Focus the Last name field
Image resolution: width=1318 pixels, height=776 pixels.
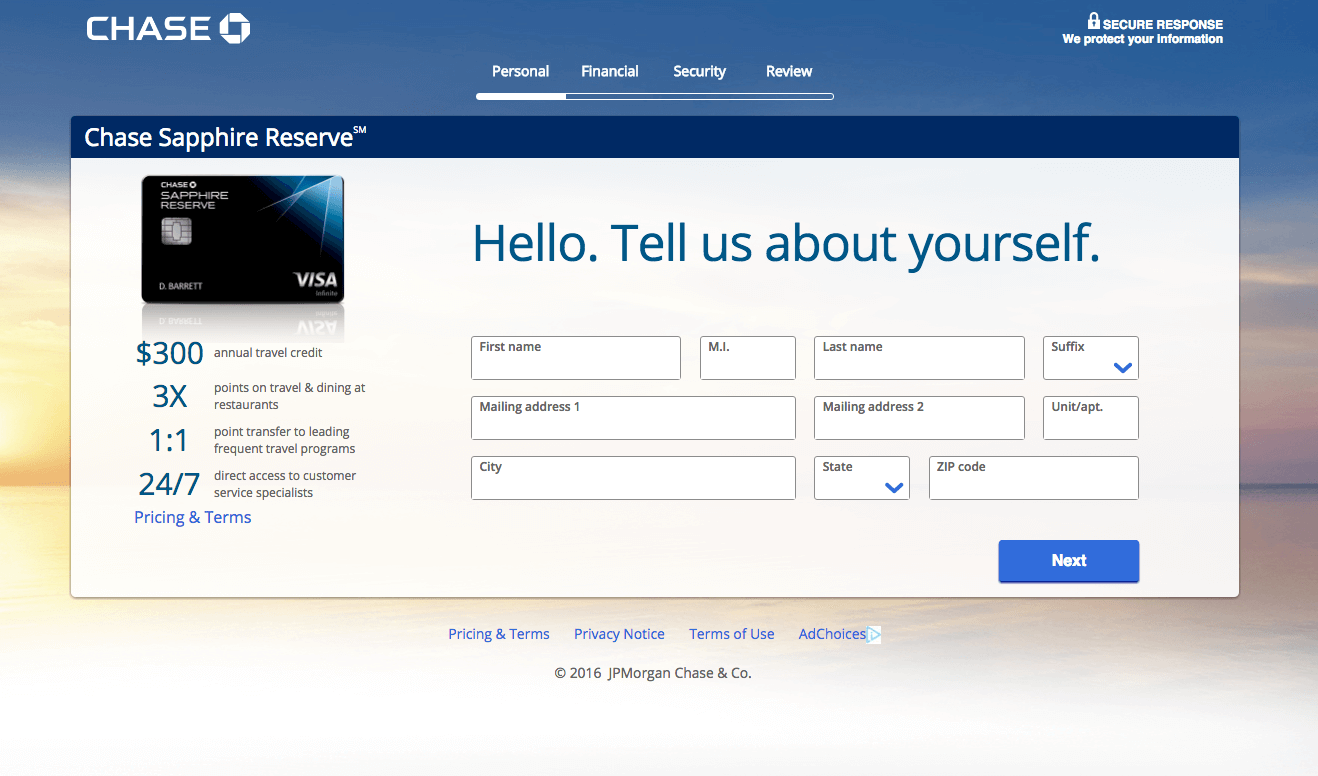click(x=920, y=358)
